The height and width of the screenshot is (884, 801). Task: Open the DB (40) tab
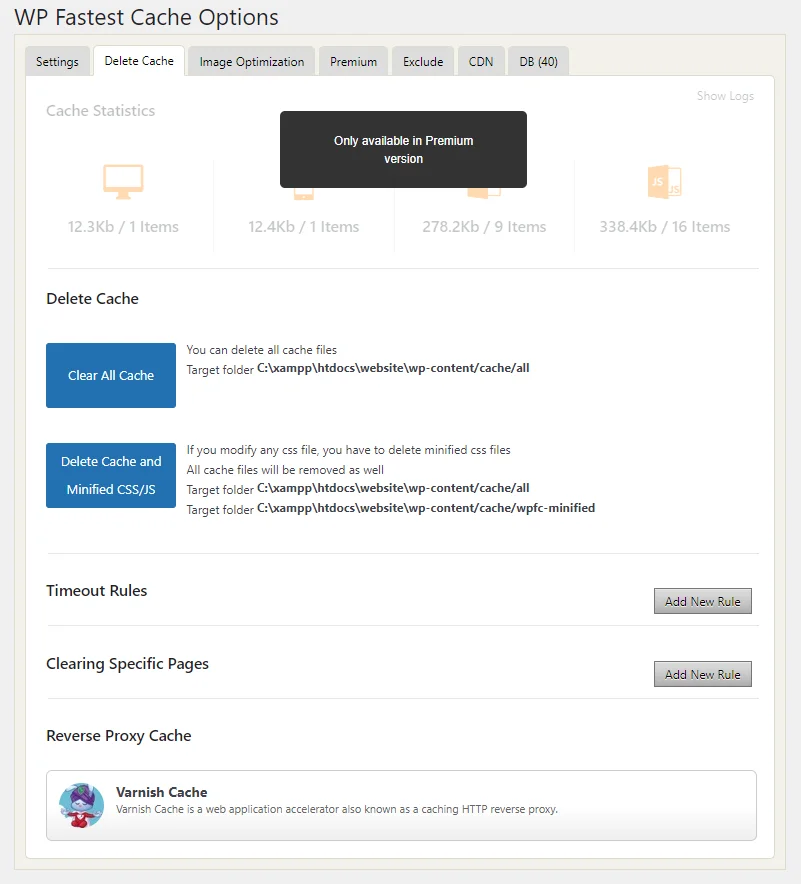(x=538, y=61)
